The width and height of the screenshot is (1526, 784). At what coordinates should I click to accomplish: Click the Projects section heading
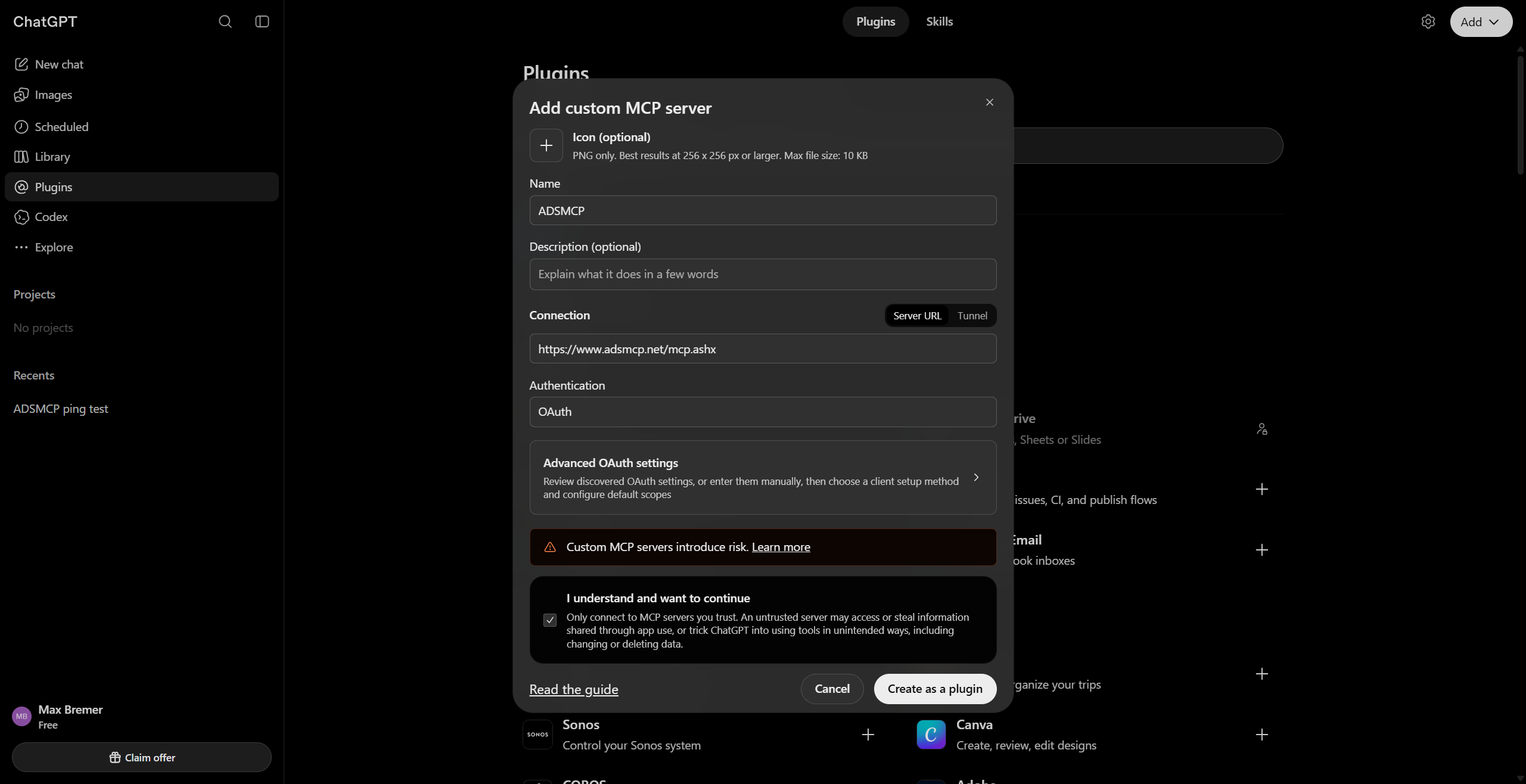coord(35,294)
